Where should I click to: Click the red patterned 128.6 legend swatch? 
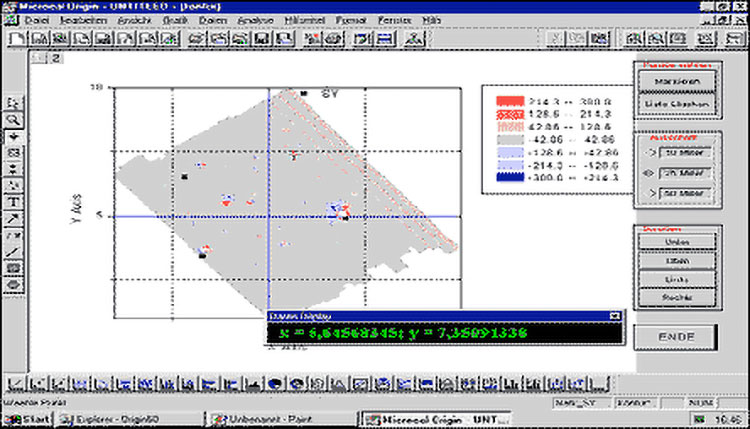[510, 114]
